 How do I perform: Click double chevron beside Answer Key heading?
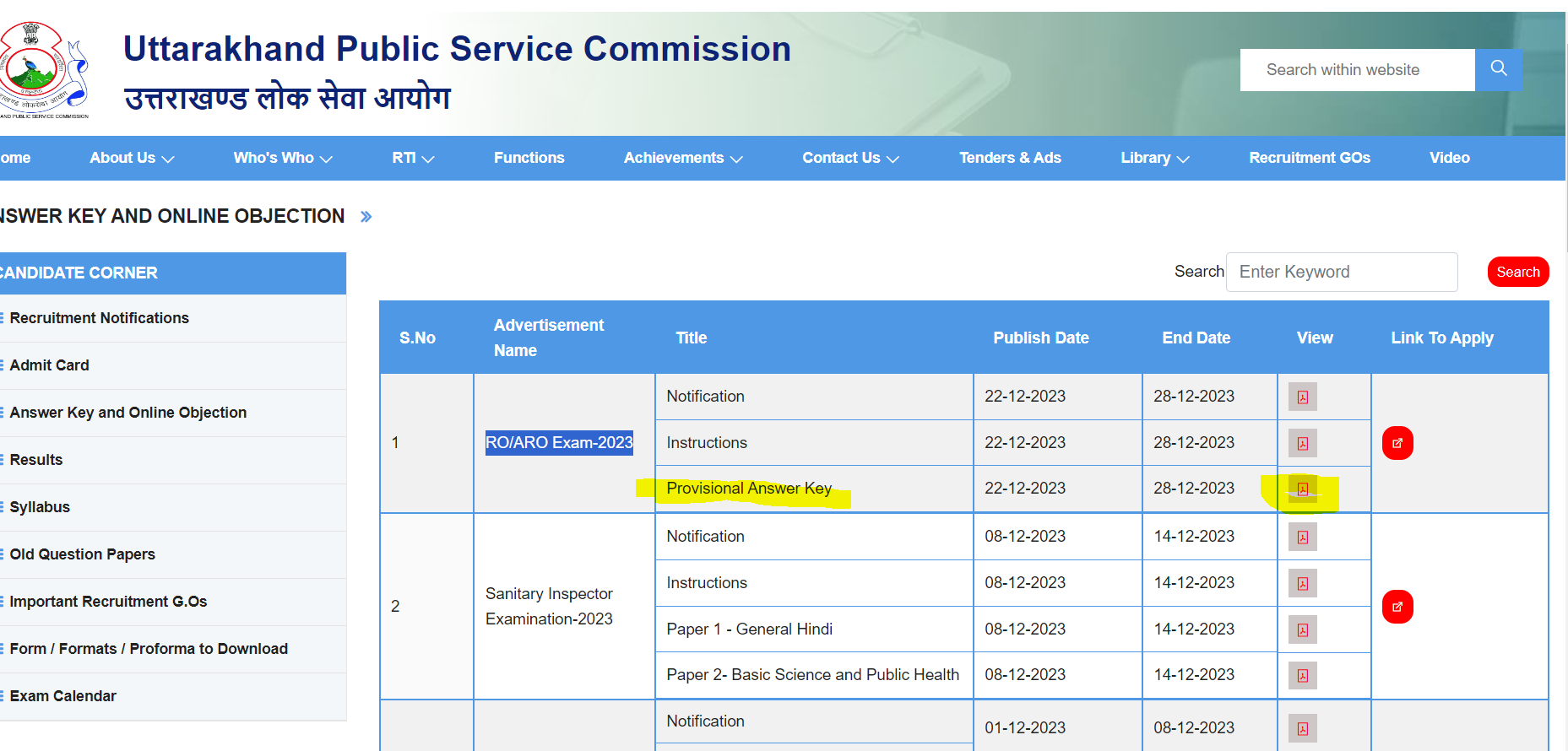point(366,217)
